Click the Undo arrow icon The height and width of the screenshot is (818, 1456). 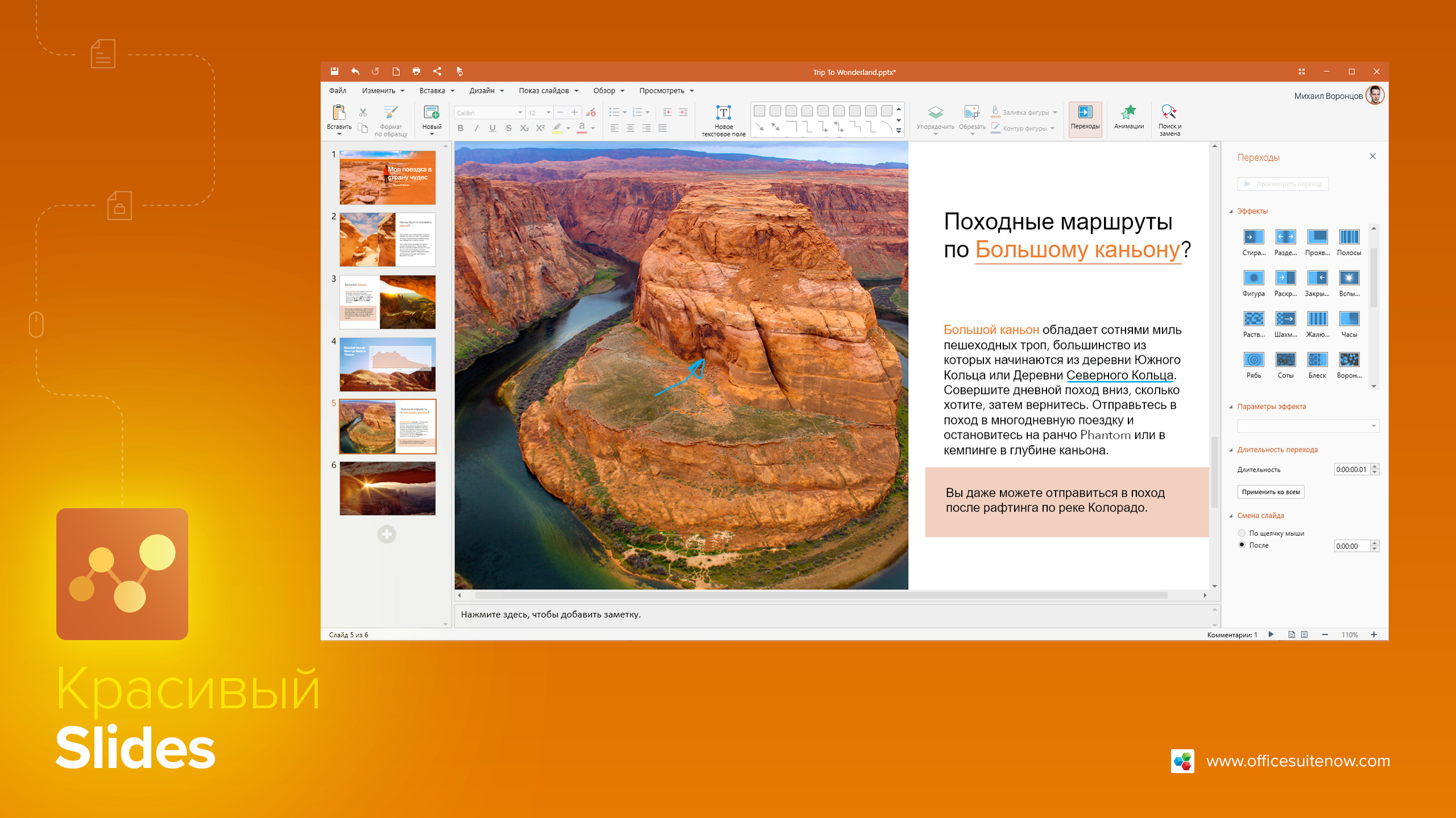coord(355,72)
